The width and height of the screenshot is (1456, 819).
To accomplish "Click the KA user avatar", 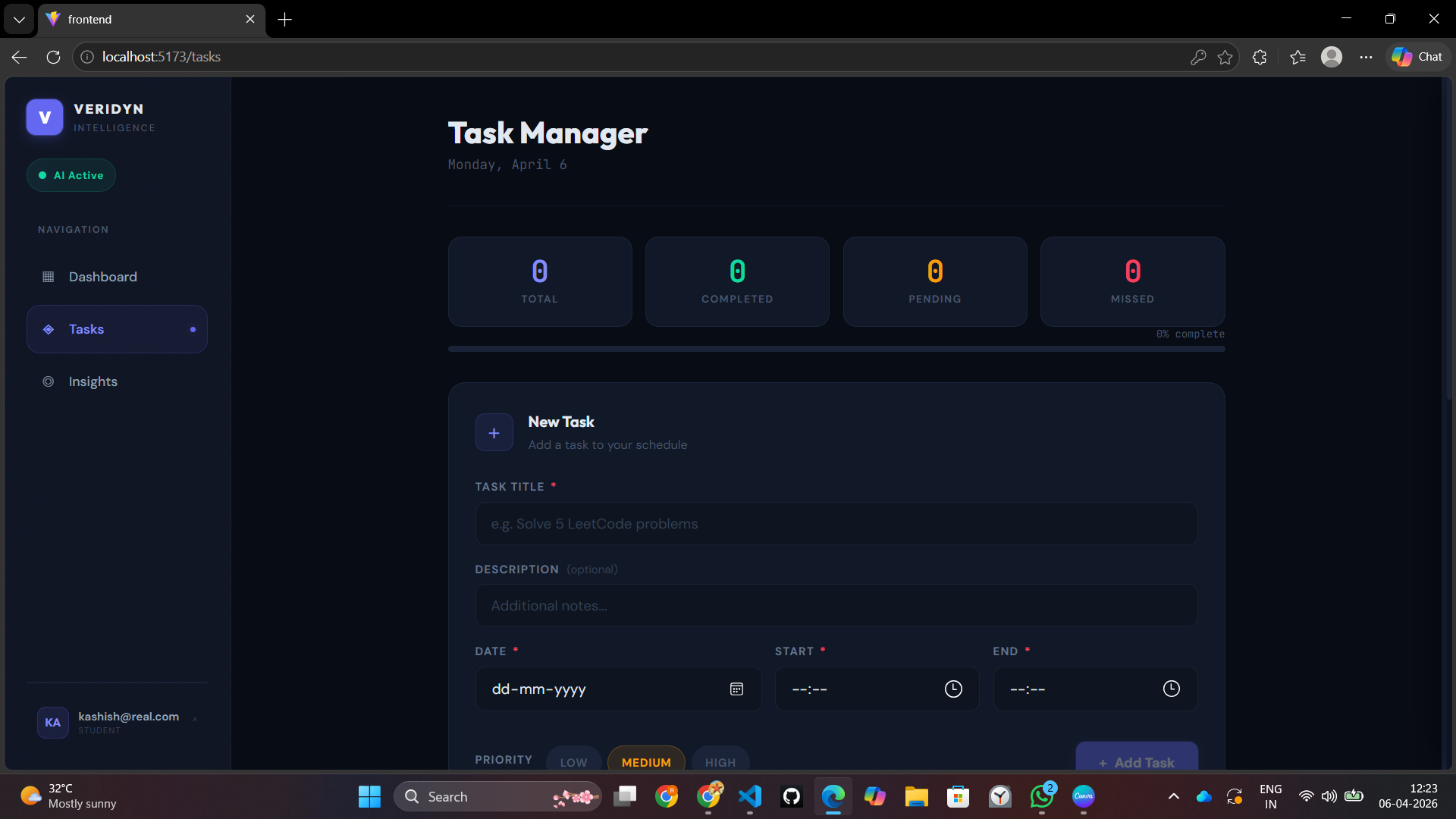I will (53, 723).
